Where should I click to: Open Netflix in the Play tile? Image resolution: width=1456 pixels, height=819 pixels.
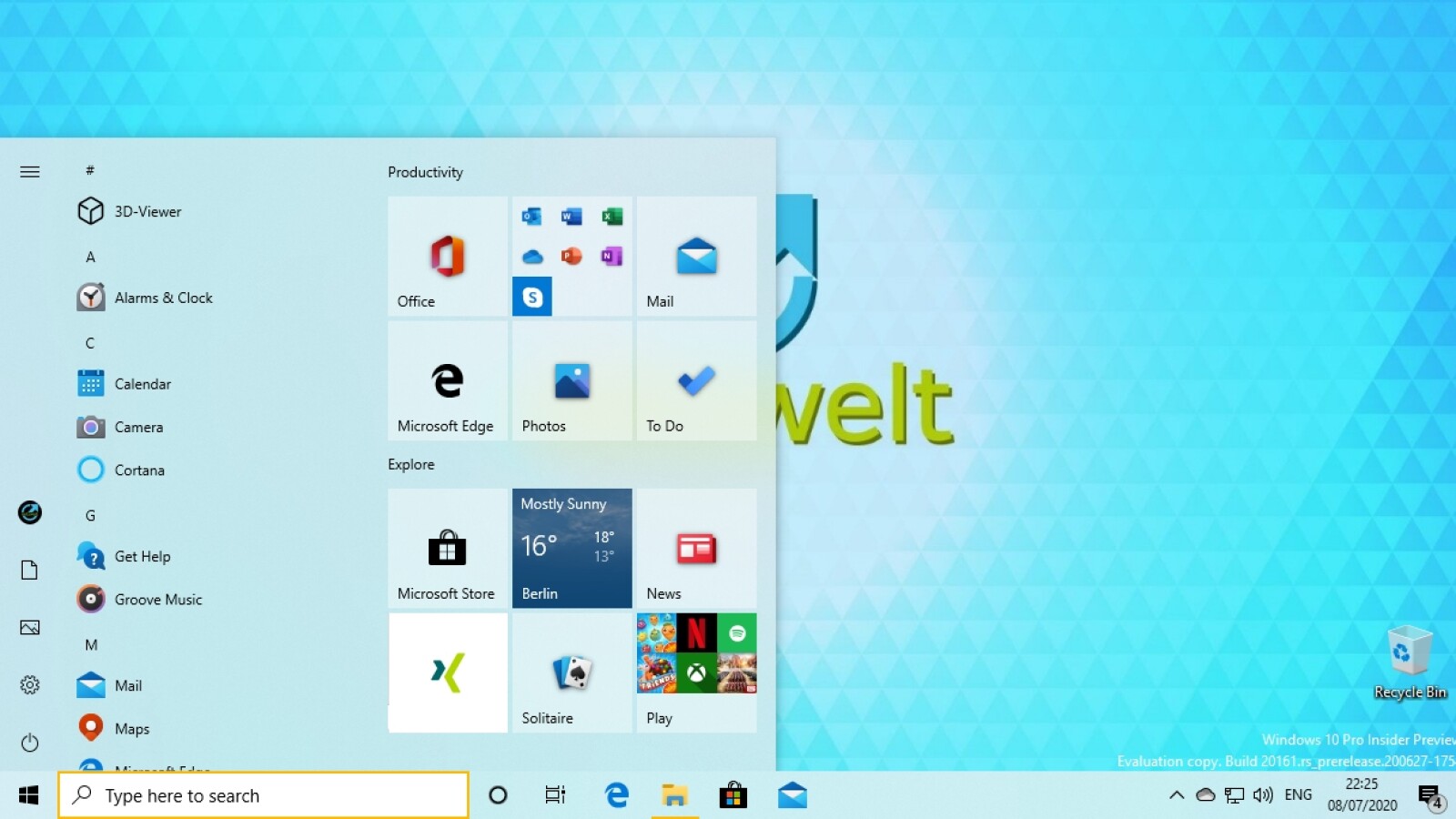pyautogui.click(x=696, y=632)
